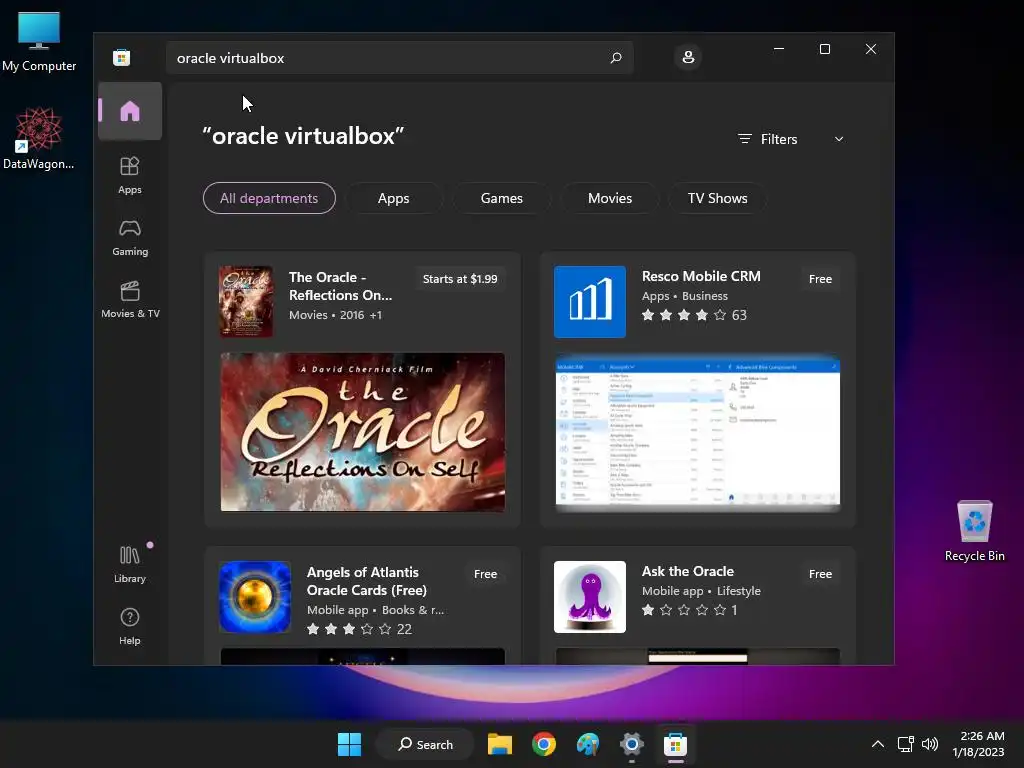Launch Google Chrome from taskbar

[x=543, y=744]
